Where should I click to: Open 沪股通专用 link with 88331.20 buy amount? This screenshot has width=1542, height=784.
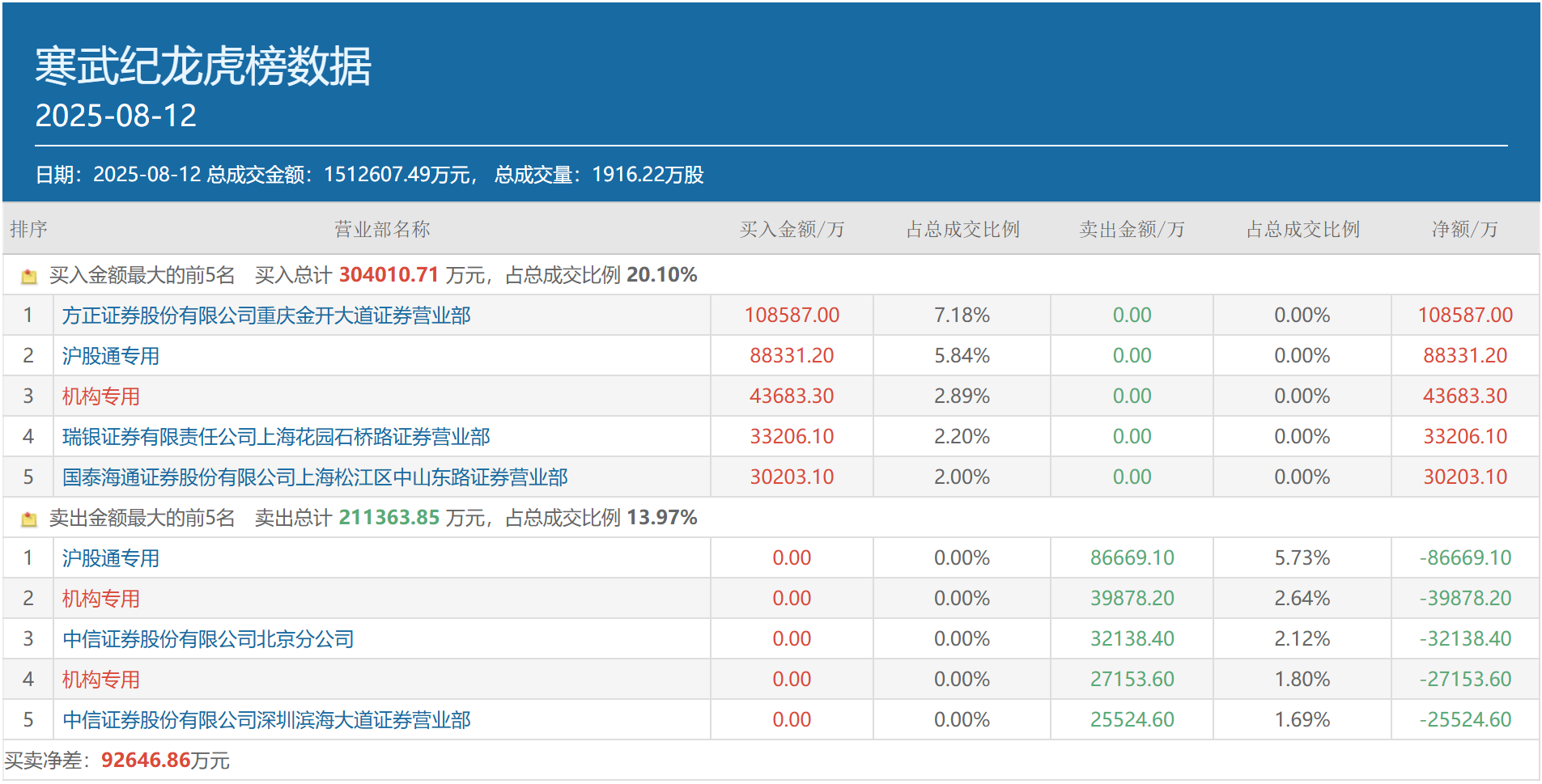pos(111,356)
